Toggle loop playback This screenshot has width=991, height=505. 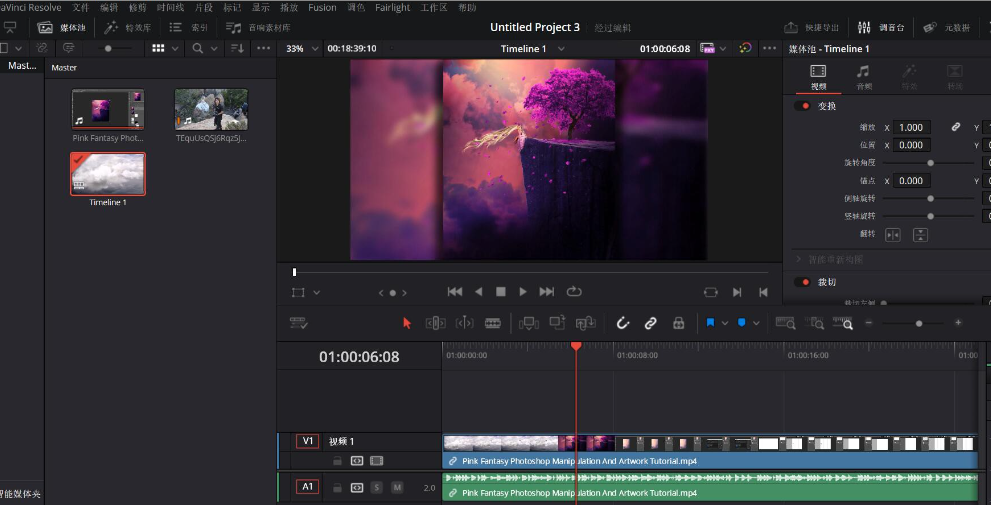pyautogui.click(x=574, y=291)
